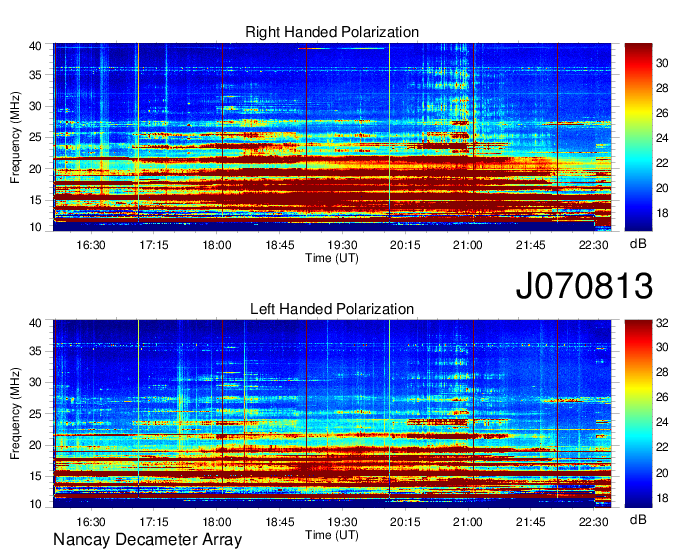Click the 20:15 time tick on Left Handed plot
This screenshot has width=680, height=552.
pos(405,522)
